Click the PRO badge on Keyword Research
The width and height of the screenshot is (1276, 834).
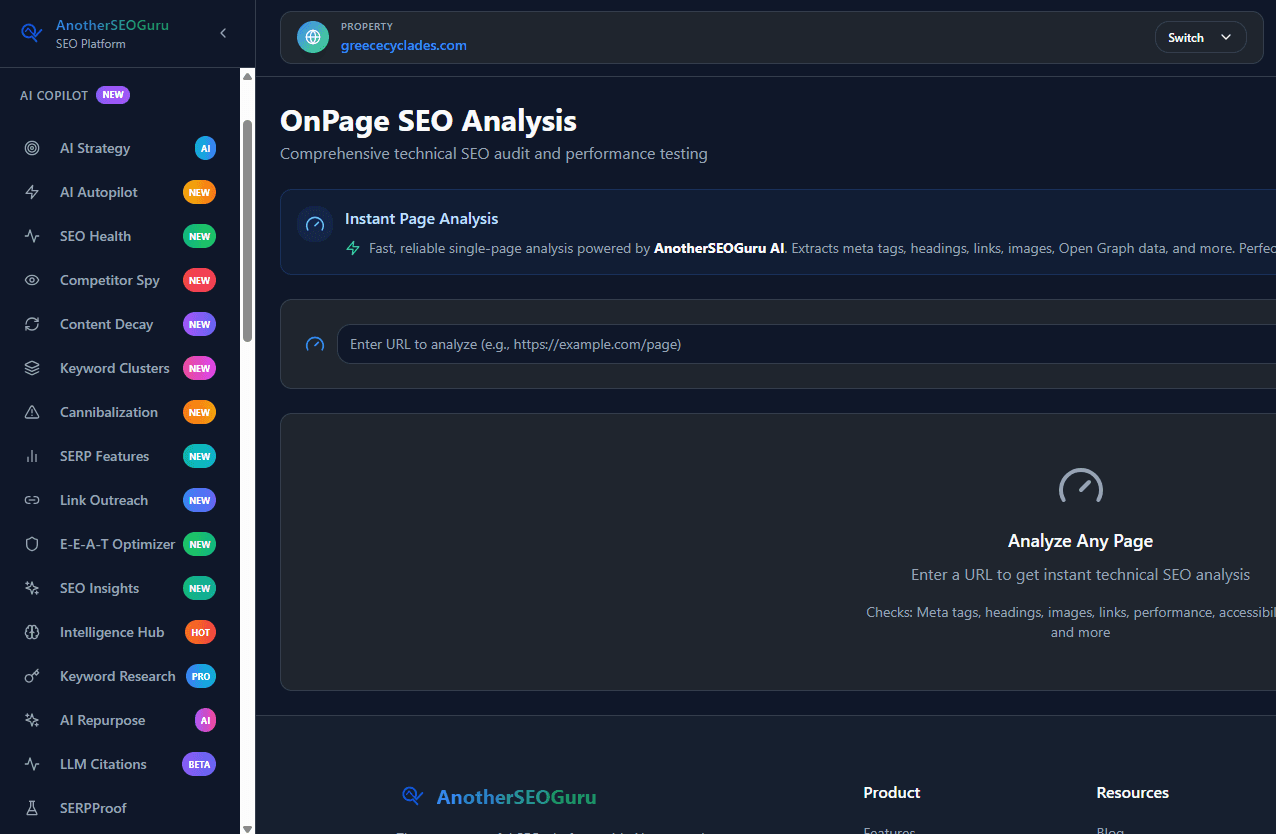tap(201, 676)
